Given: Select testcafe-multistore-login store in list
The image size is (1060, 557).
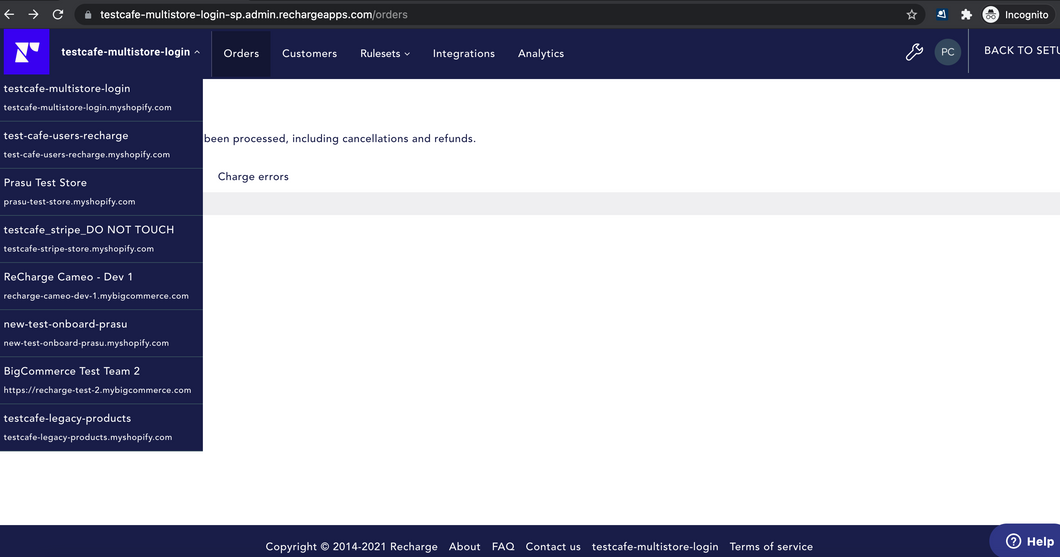Looking at the screenshot, I should click(101, 97).
